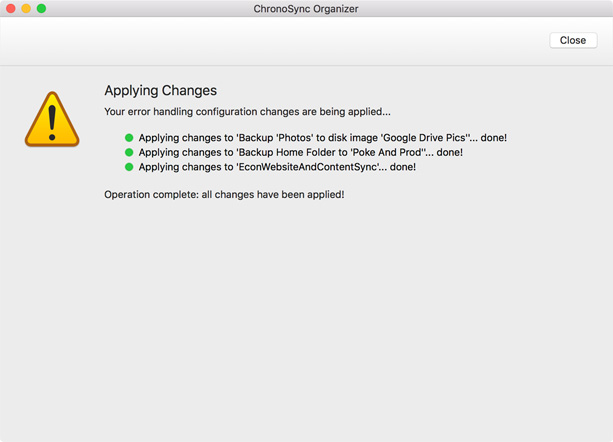The height and width of the screenshot is (442, 613).
Task: Click green status dot for EconWebsiteAndContentSync
Action: tap(129, 167)
